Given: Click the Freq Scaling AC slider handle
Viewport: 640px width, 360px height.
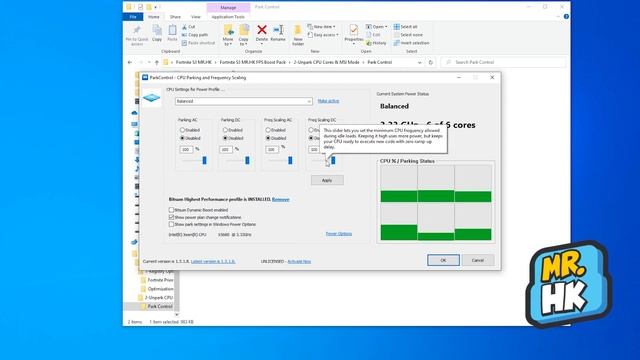Looking at the screenshot, I should click(x=290, y=160).
